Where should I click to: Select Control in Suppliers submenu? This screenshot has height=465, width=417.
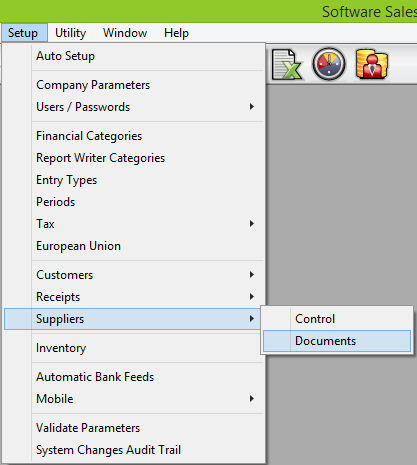(337, 319)
